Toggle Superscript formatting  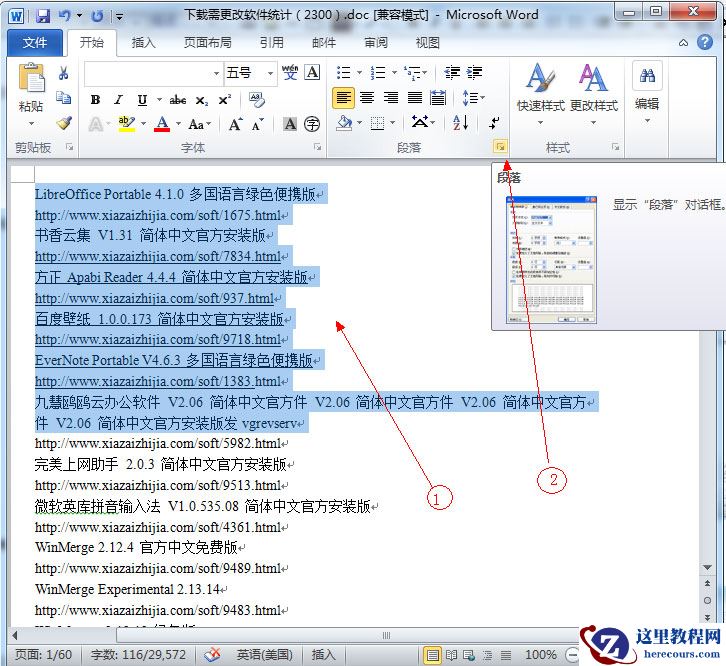pos(225,100)
